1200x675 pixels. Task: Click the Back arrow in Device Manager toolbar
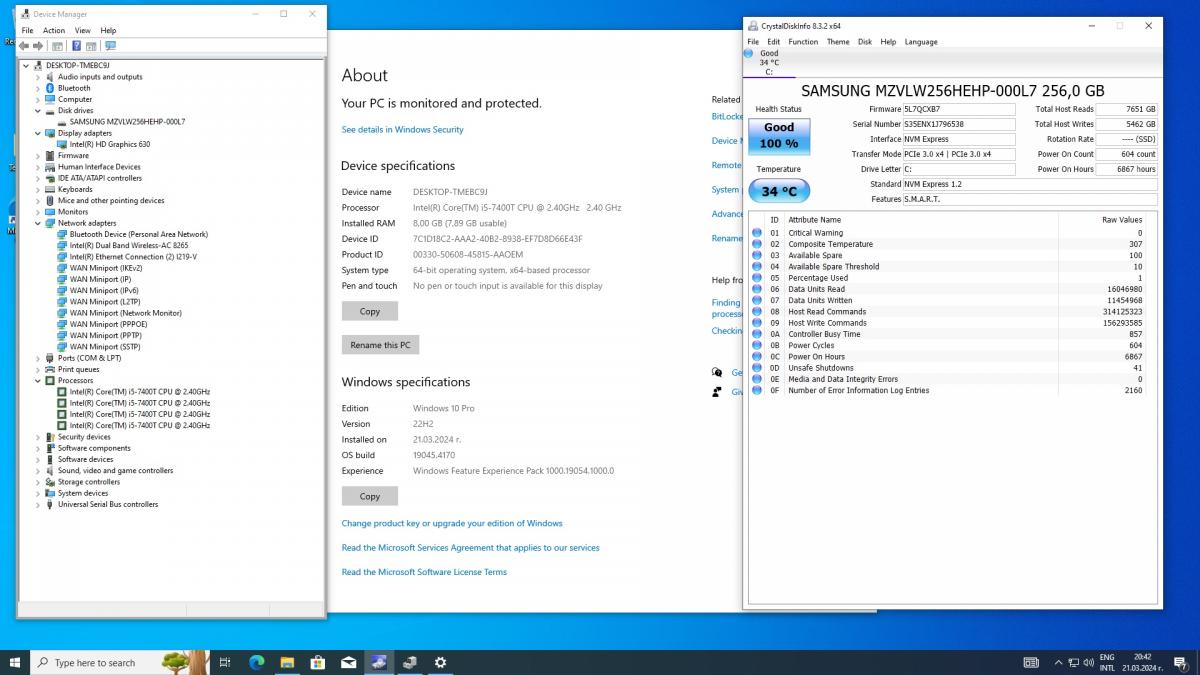(x=25, y=46)
